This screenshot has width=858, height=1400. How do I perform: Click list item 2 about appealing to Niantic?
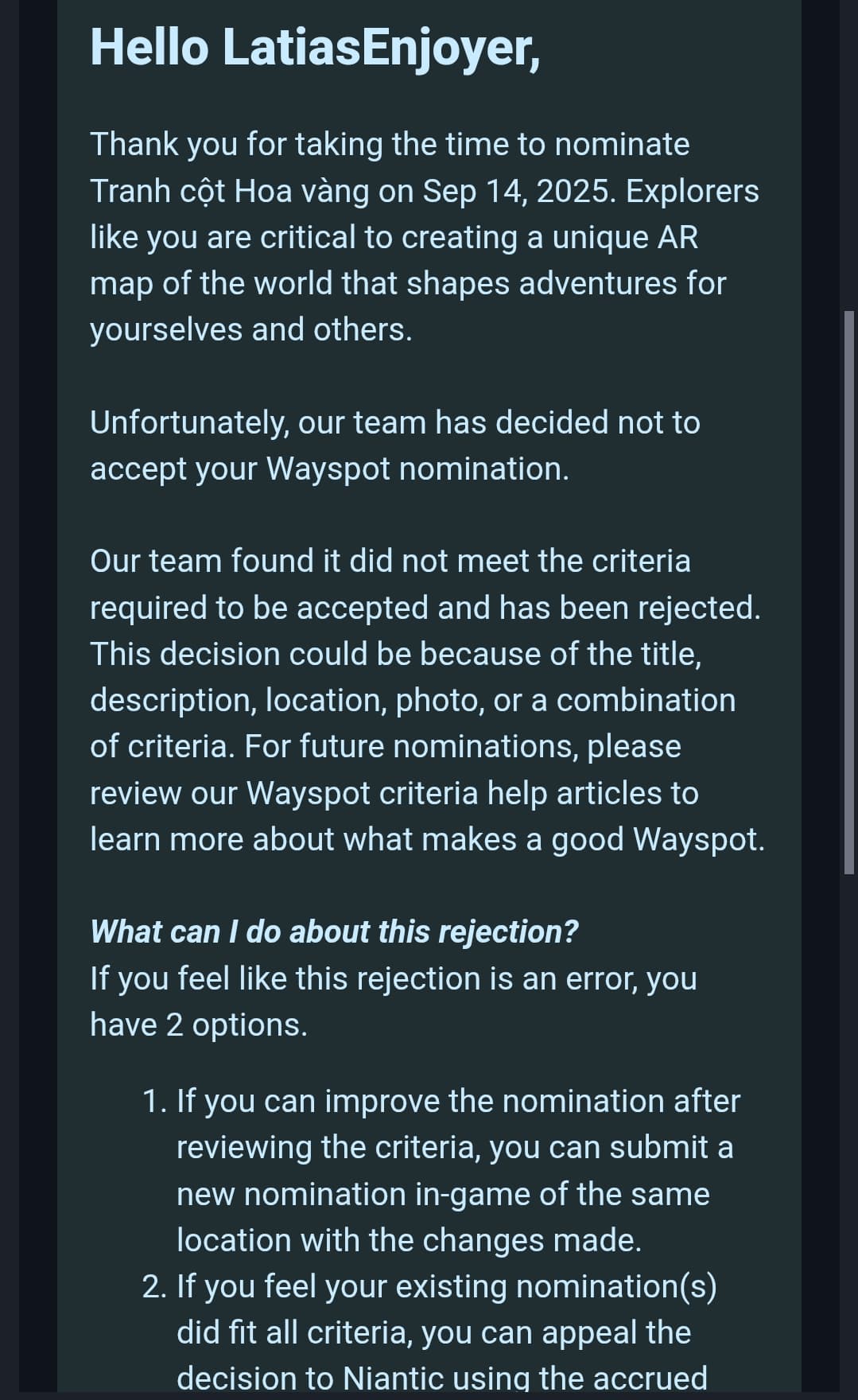pos(429,1332)
